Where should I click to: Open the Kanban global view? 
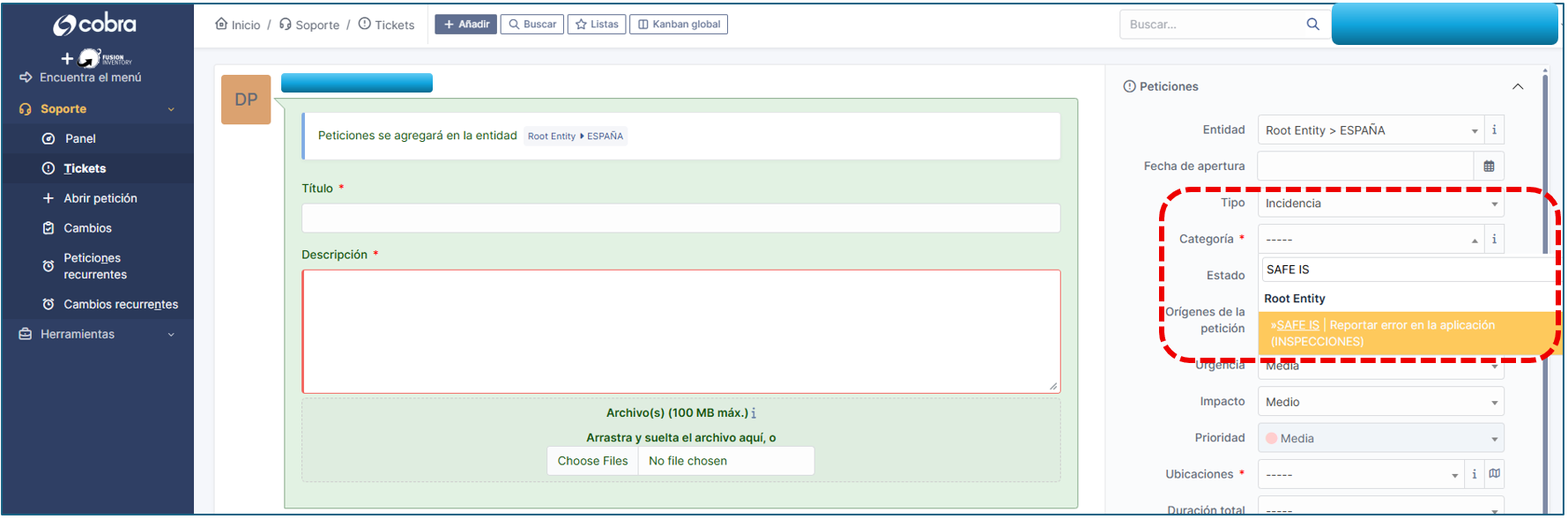(x=679, y=25)
